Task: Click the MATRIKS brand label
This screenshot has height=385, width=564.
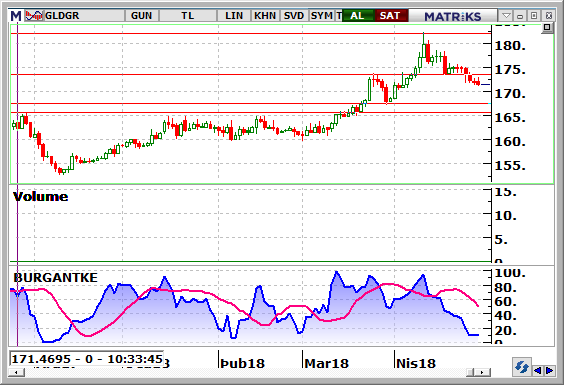Action: pyautogui.click(x=452, y=17)
